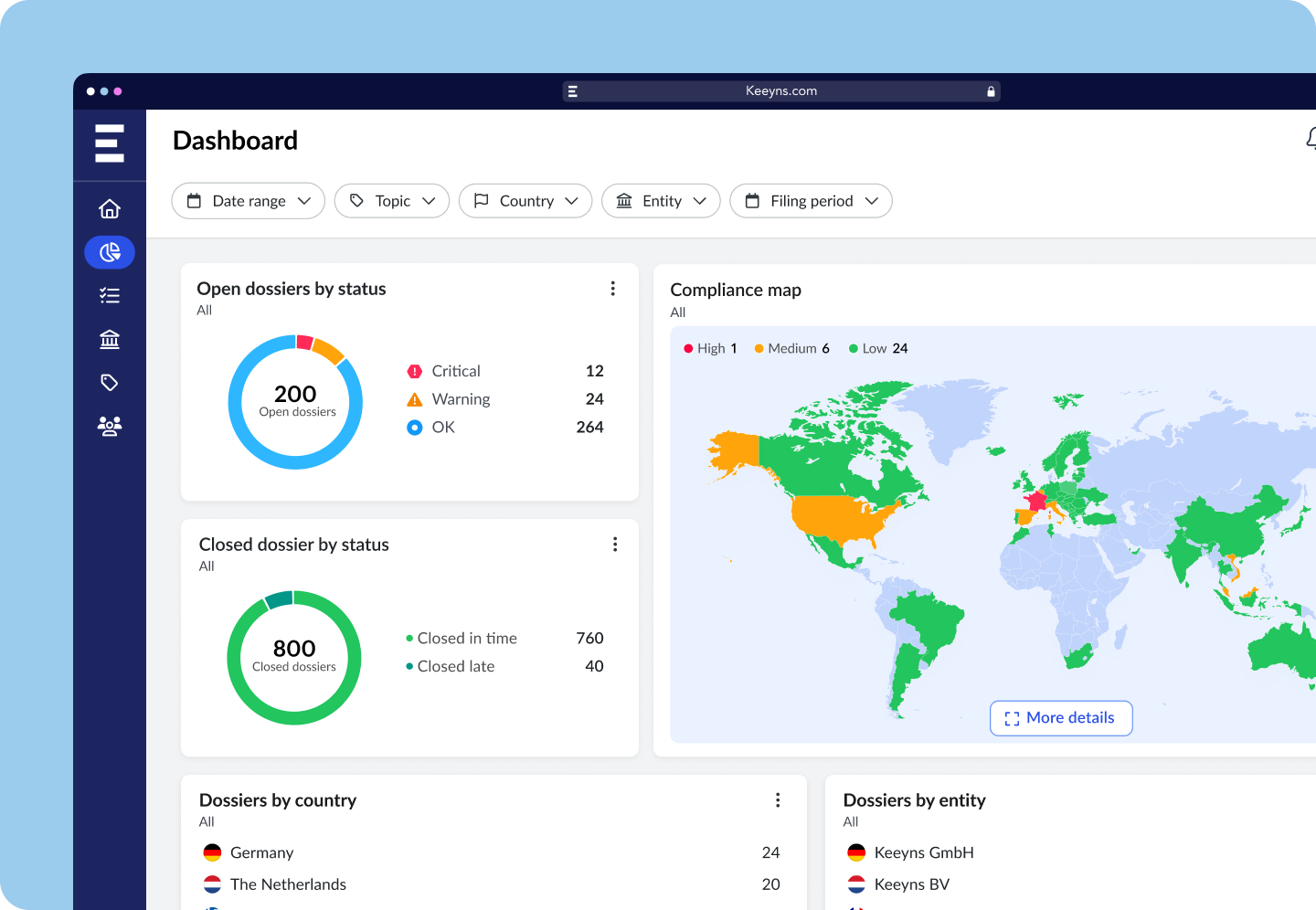This screenshot has width=1316, height=910.
Task: Open Closed dossier by status options menu
Action: (x=615, y=545)
